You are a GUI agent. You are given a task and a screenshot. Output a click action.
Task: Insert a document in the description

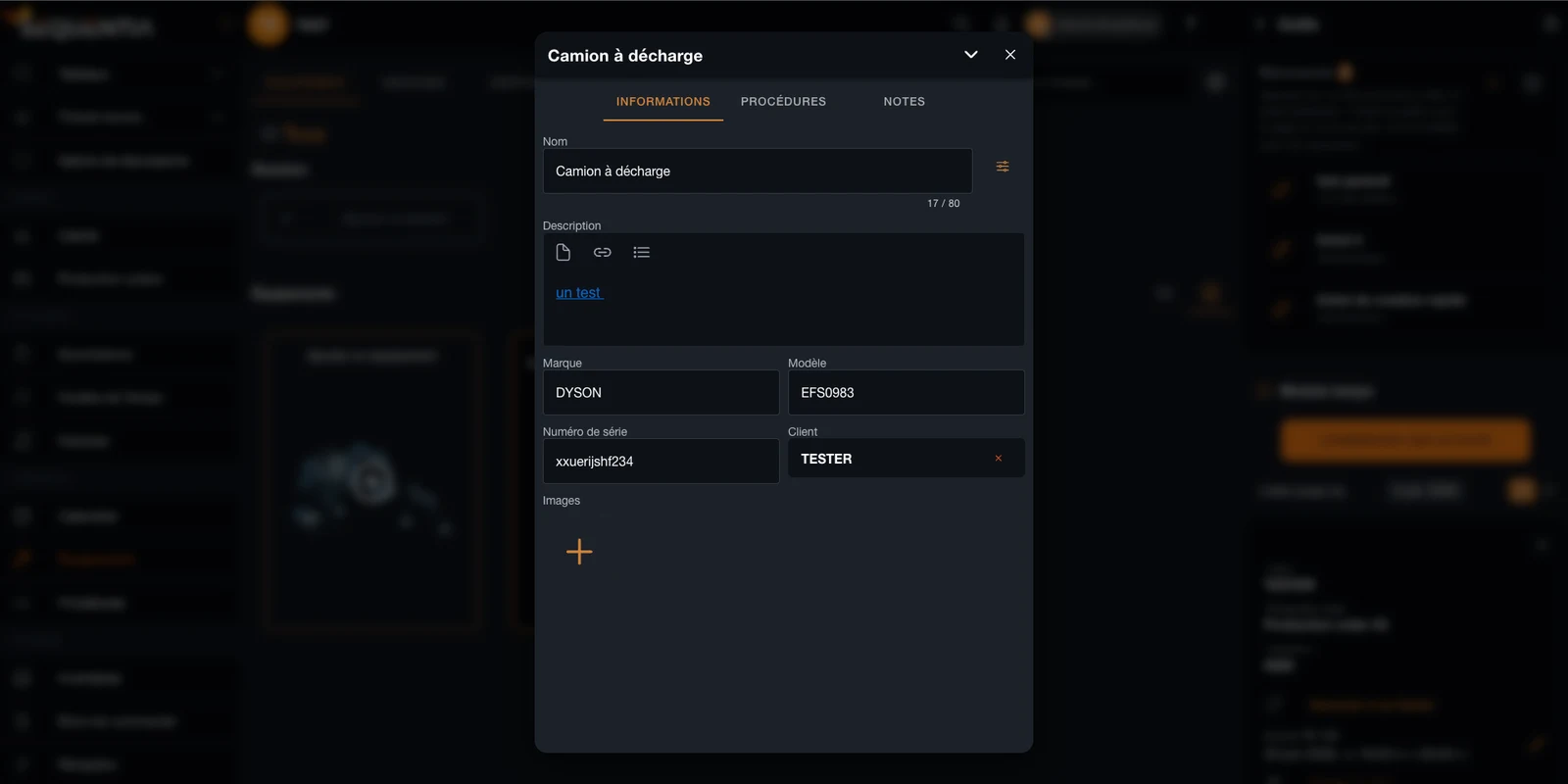(x=563, y=253)
